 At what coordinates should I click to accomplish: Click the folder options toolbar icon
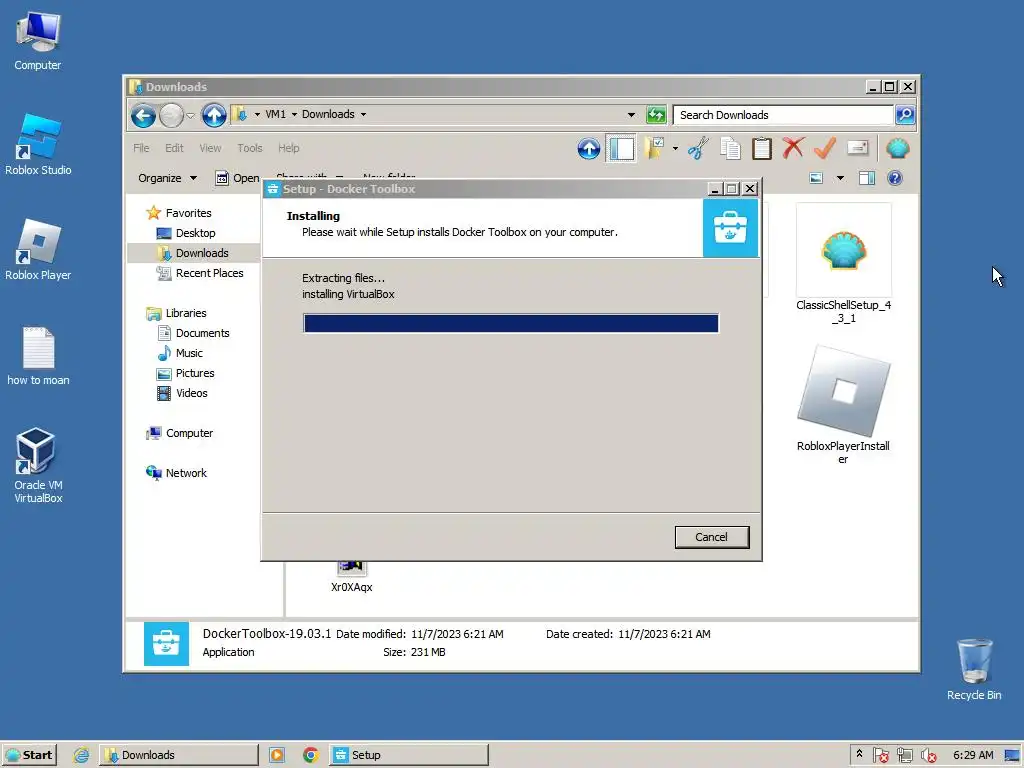pyautogui.click(x=654, y=149)
